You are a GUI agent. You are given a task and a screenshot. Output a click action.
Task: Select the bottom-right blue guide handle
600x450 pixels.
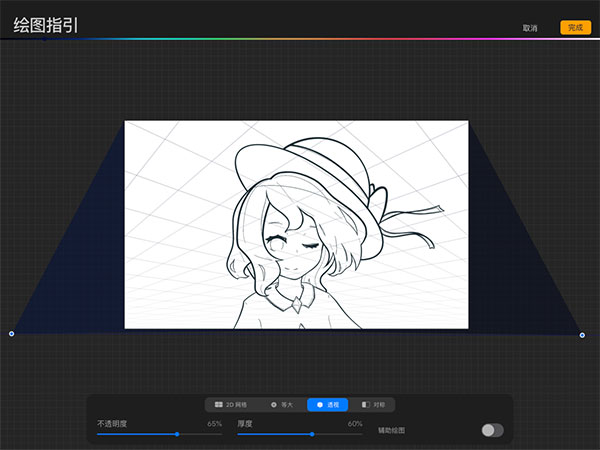(582, 335)
